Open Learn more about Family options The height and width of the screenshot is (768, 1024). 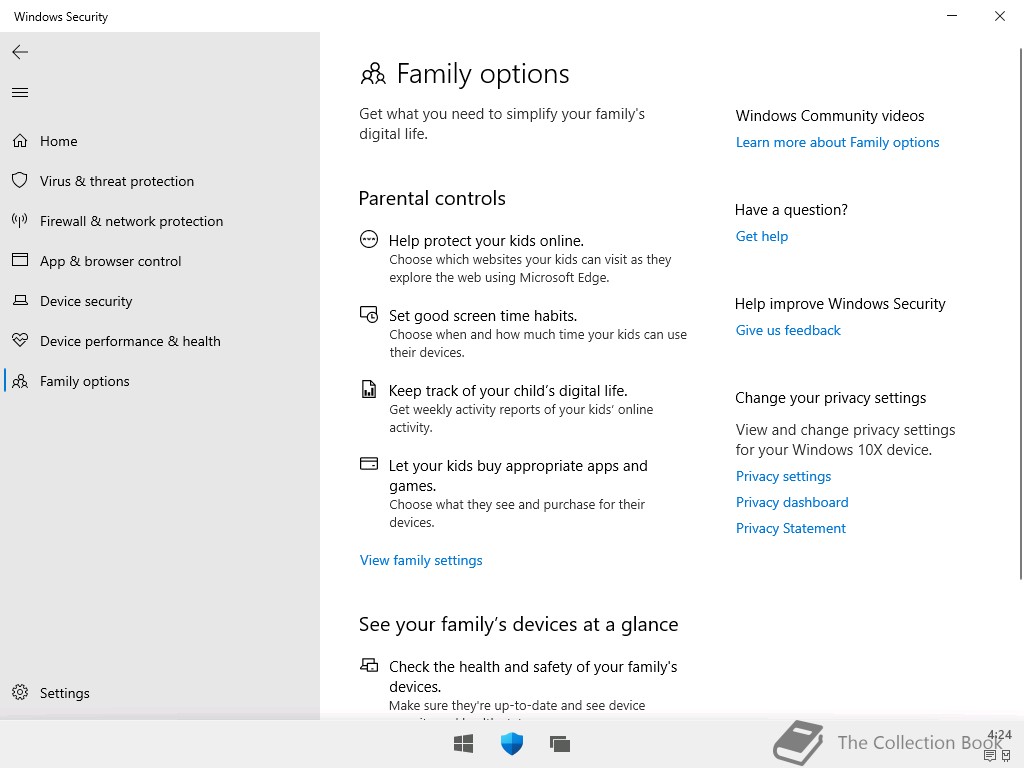(x=837, y=142)
